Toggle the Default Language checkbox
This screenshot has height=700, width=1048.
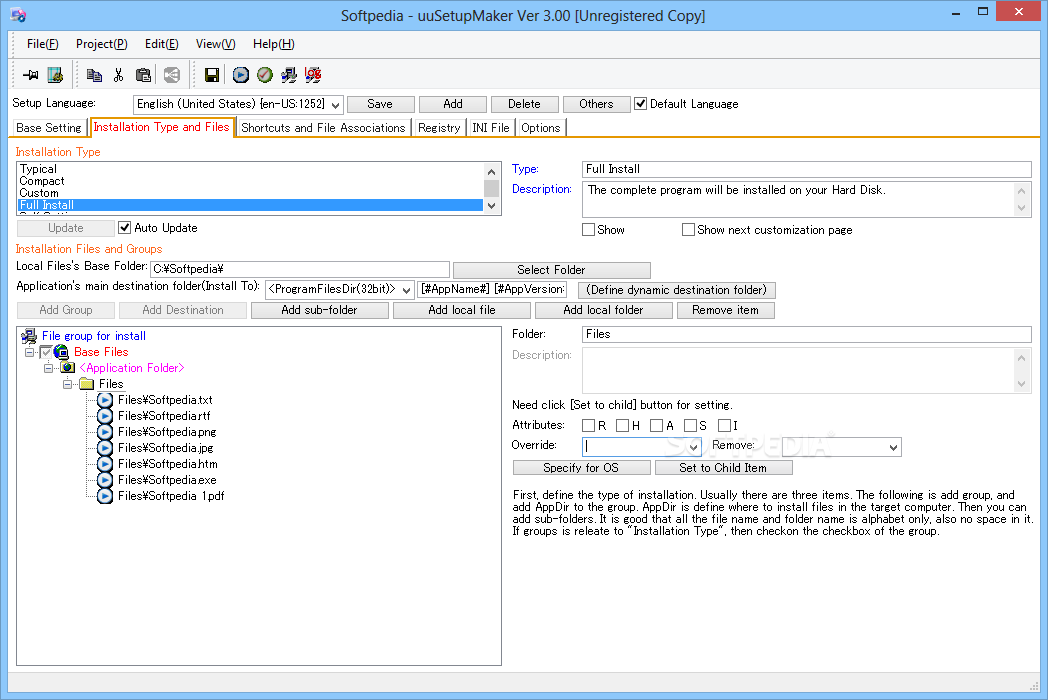click(640, 104)
